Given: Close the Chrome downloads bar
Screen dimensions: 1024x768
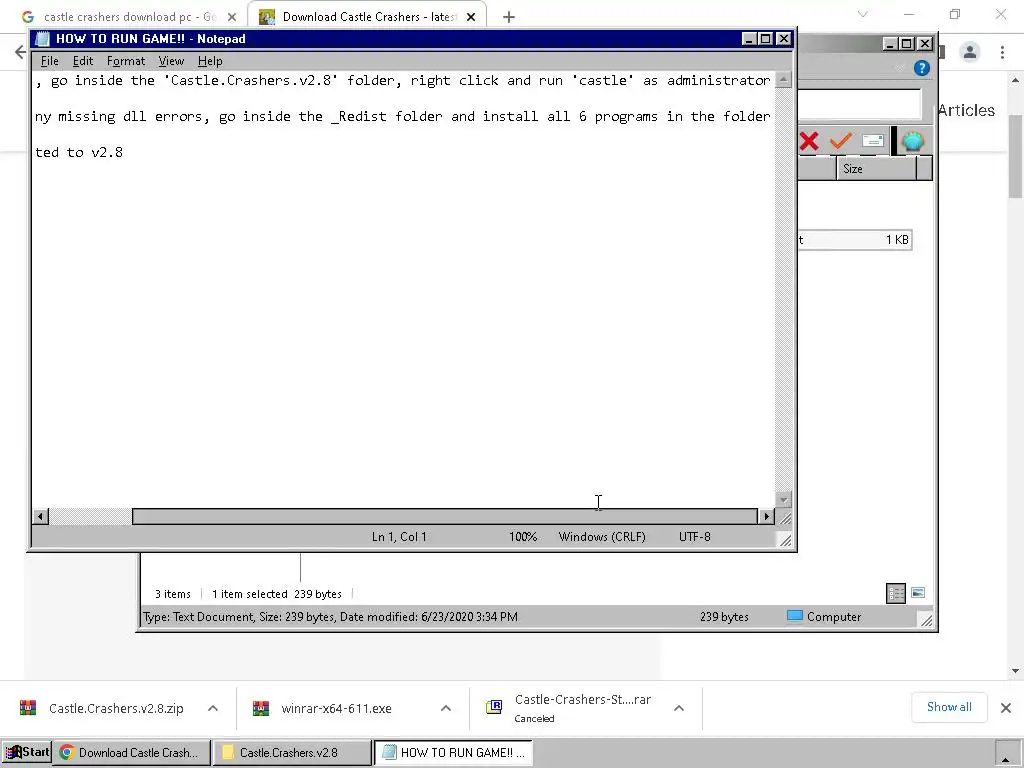Looking at the screenshot, I should coord(1006,708).
